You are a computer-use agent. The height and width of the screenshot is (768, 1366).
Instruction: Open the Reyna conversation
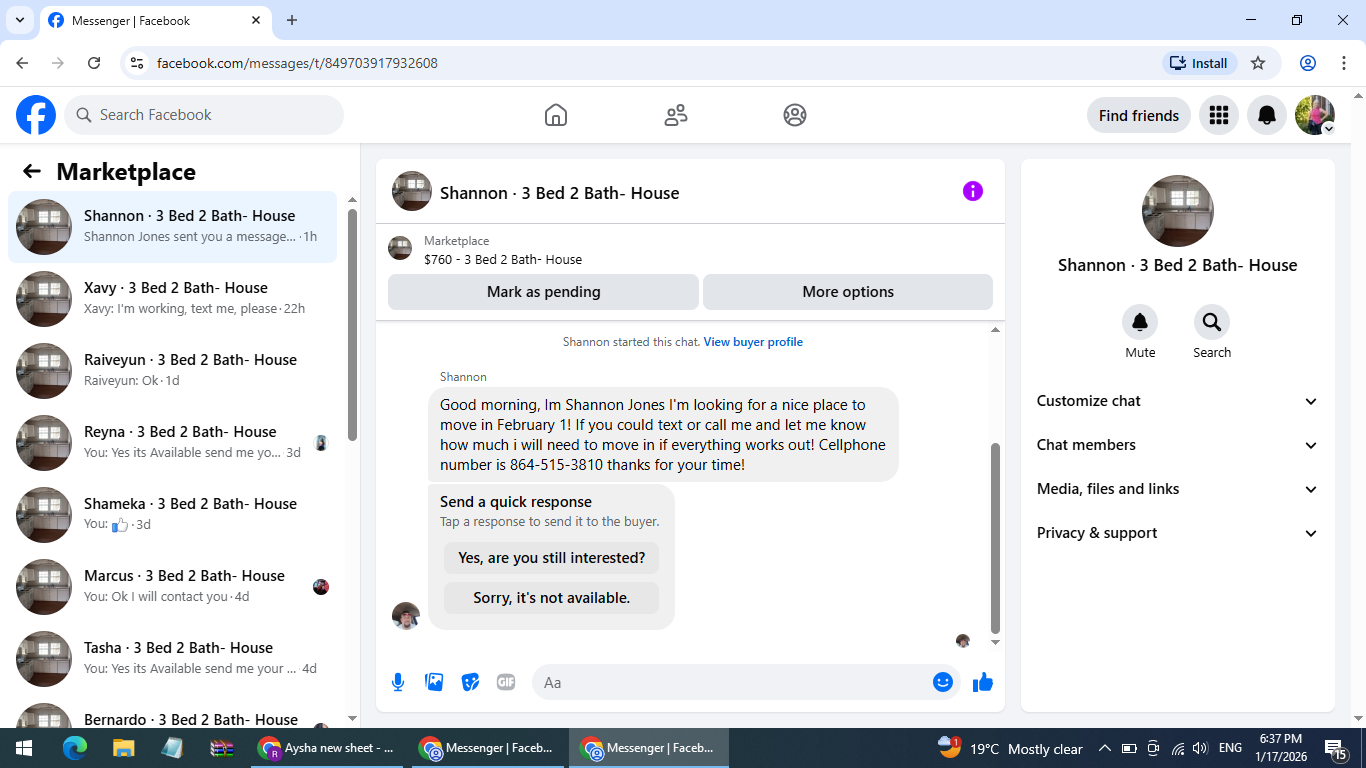point(172,443)
